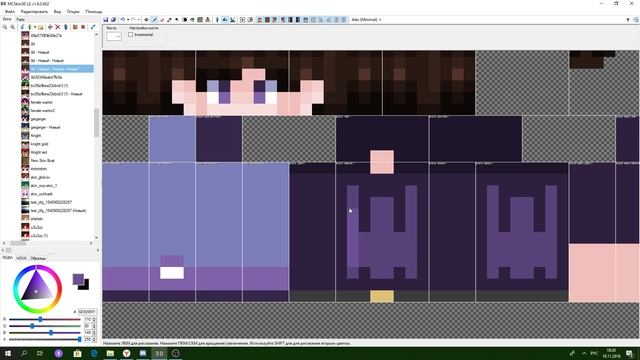The height and width of the screenshot is (360, 640).
Task: Click the blue B channel slider
Action: [x=45, y=332]
